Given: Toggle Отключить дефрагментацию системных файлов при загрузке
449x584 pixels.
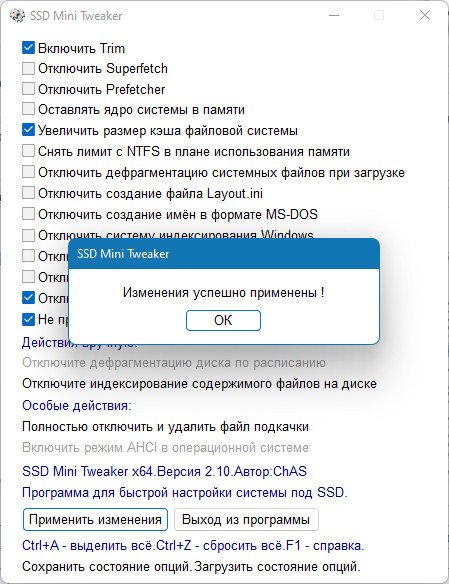Looking at the screenshot, I should 28,172.
